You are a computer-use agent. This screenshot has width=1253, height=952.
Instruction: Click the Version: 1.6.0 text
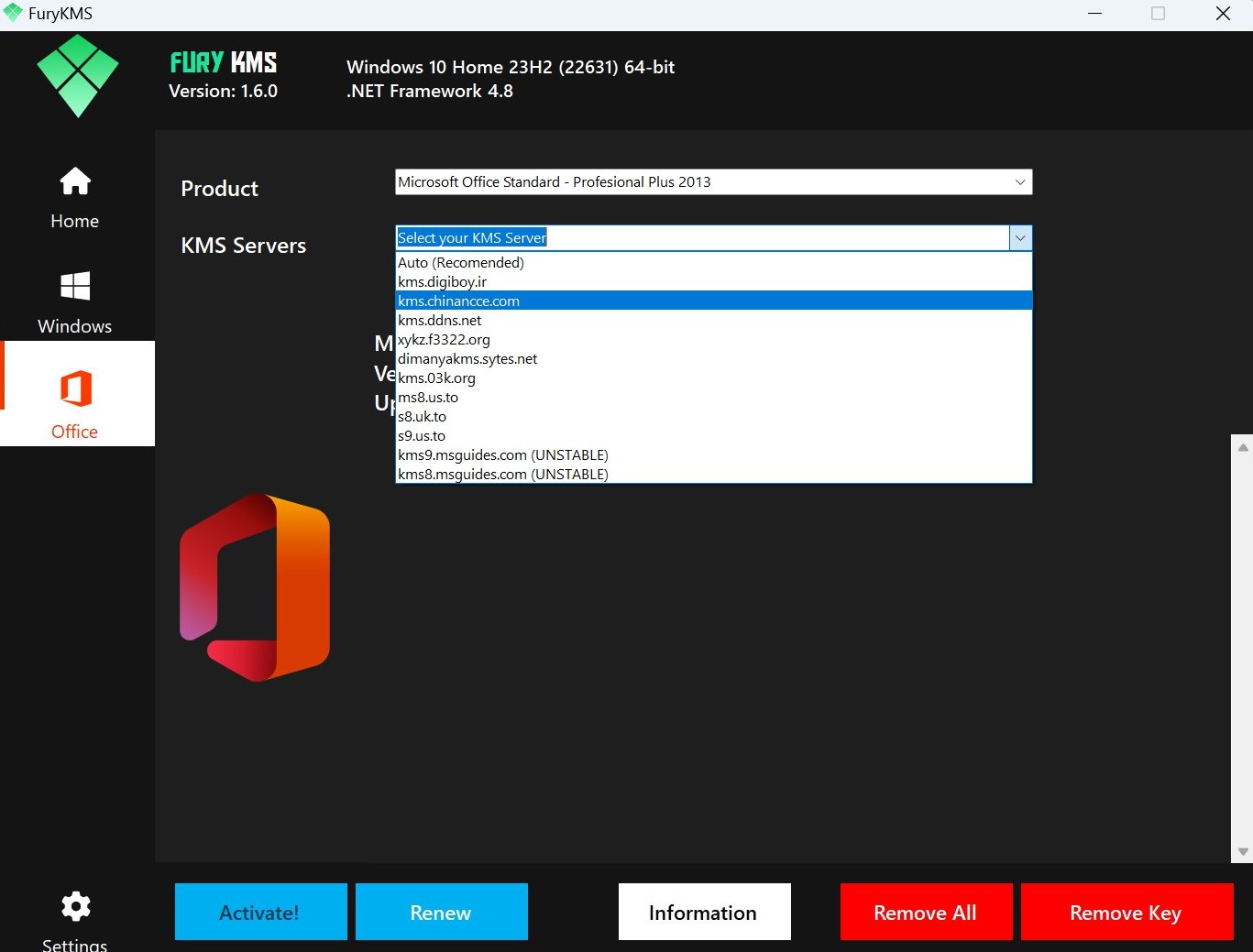pyautogui.click(x=223, y=91)
